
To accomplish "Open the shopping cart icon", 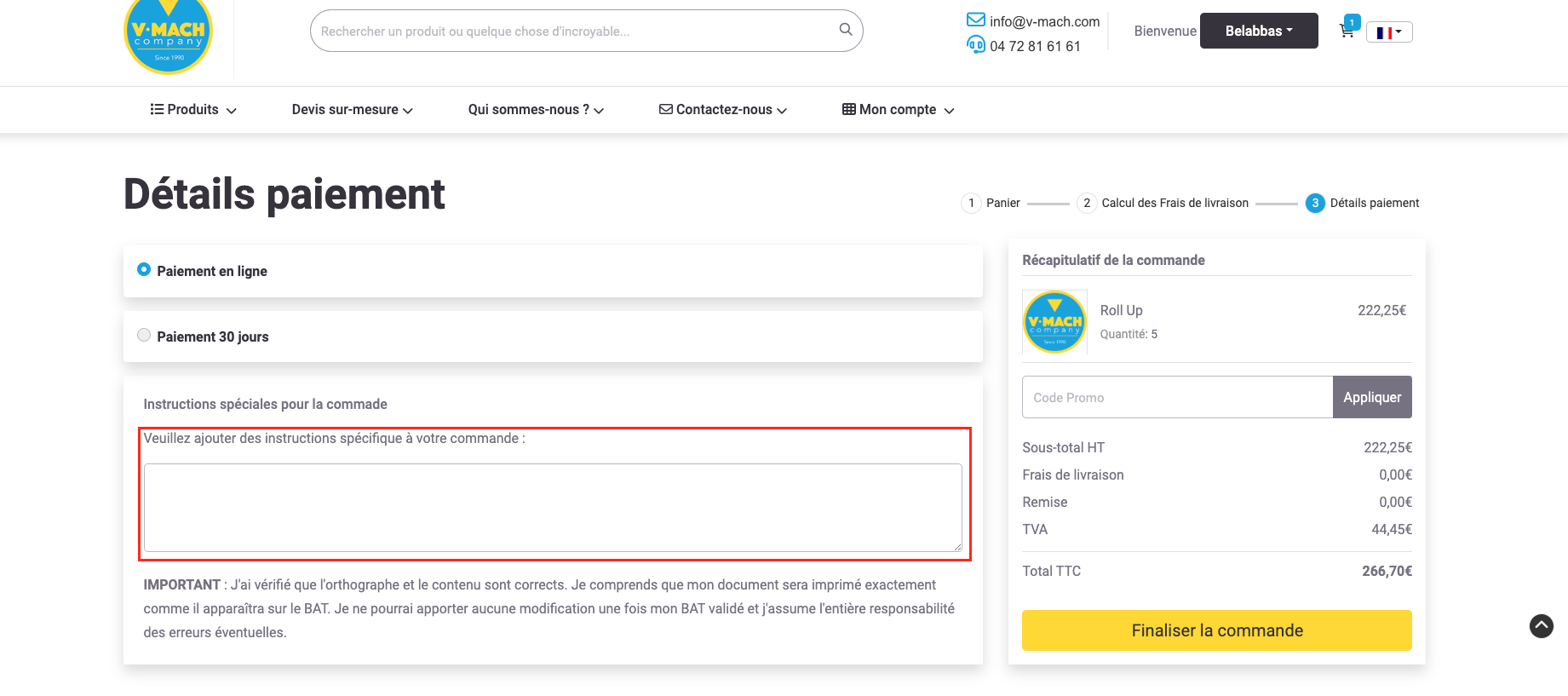I will (1347, 32).
